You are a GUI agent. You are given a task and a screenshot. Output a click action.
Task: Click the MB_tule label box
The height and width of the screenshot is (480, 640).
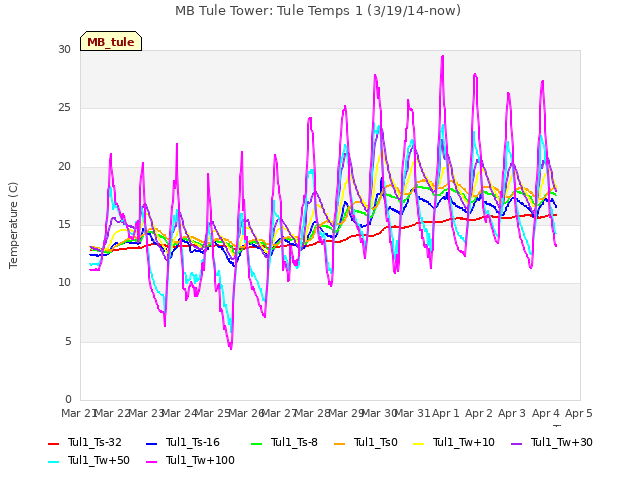(x=111, y=41)
